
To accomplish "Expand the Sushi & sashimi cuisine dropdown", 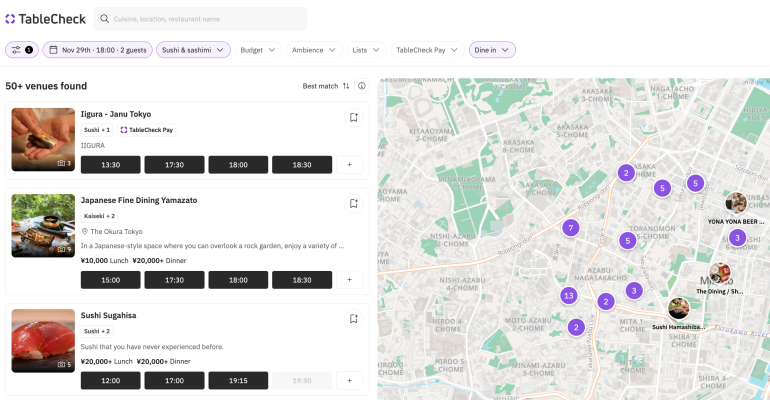I will coord(193,50).
